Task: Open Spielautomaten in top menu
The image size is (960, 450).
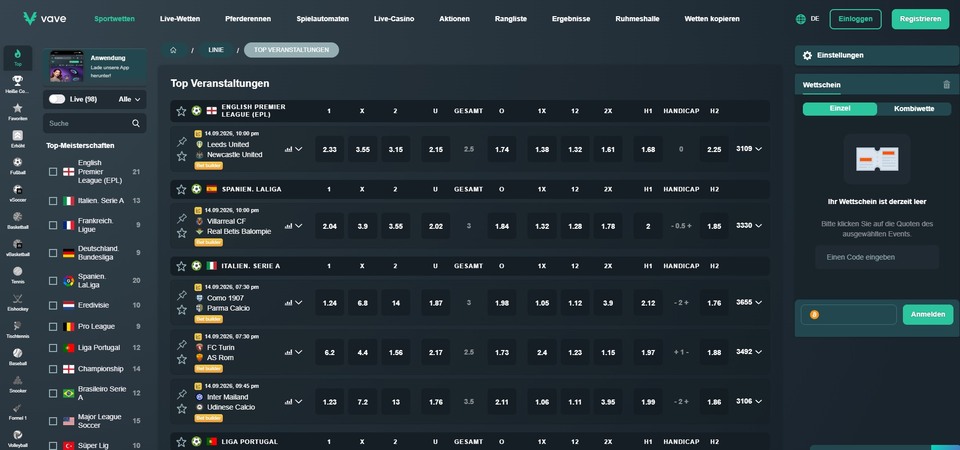Action: 323,19
